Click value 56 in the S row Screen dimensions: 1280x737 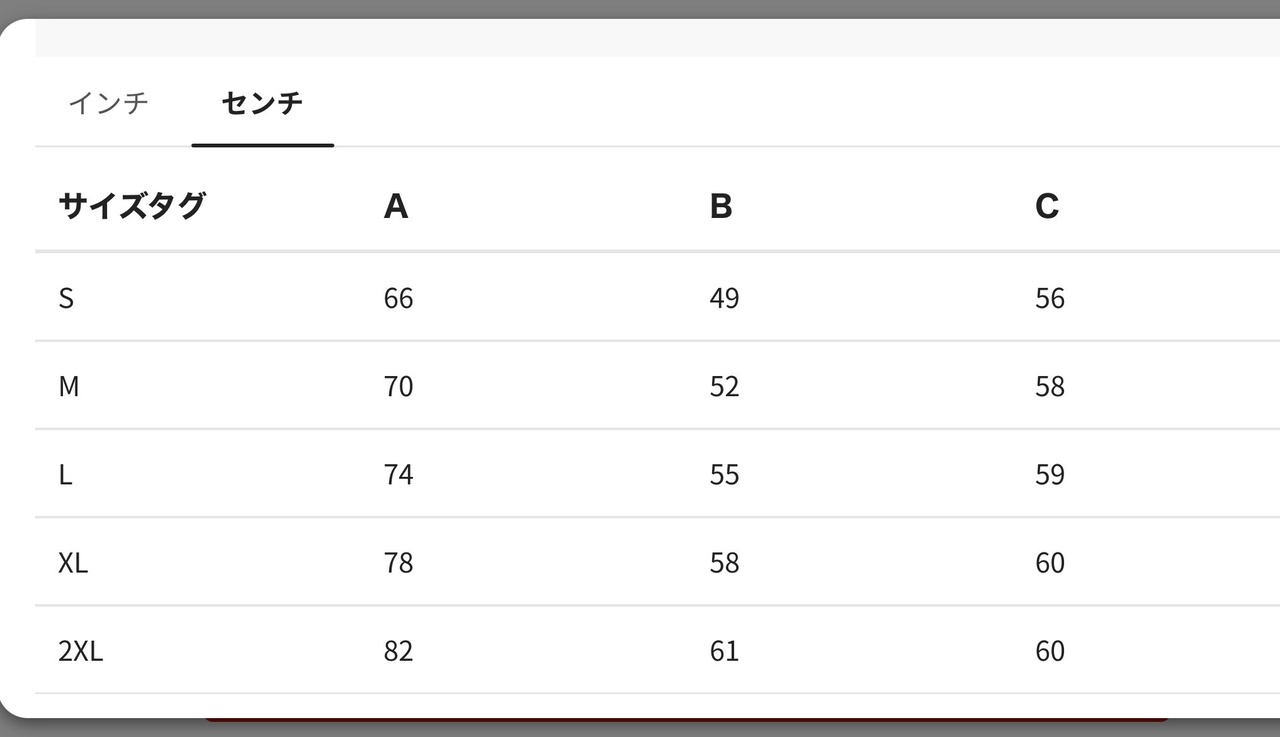coord(1050,298)
